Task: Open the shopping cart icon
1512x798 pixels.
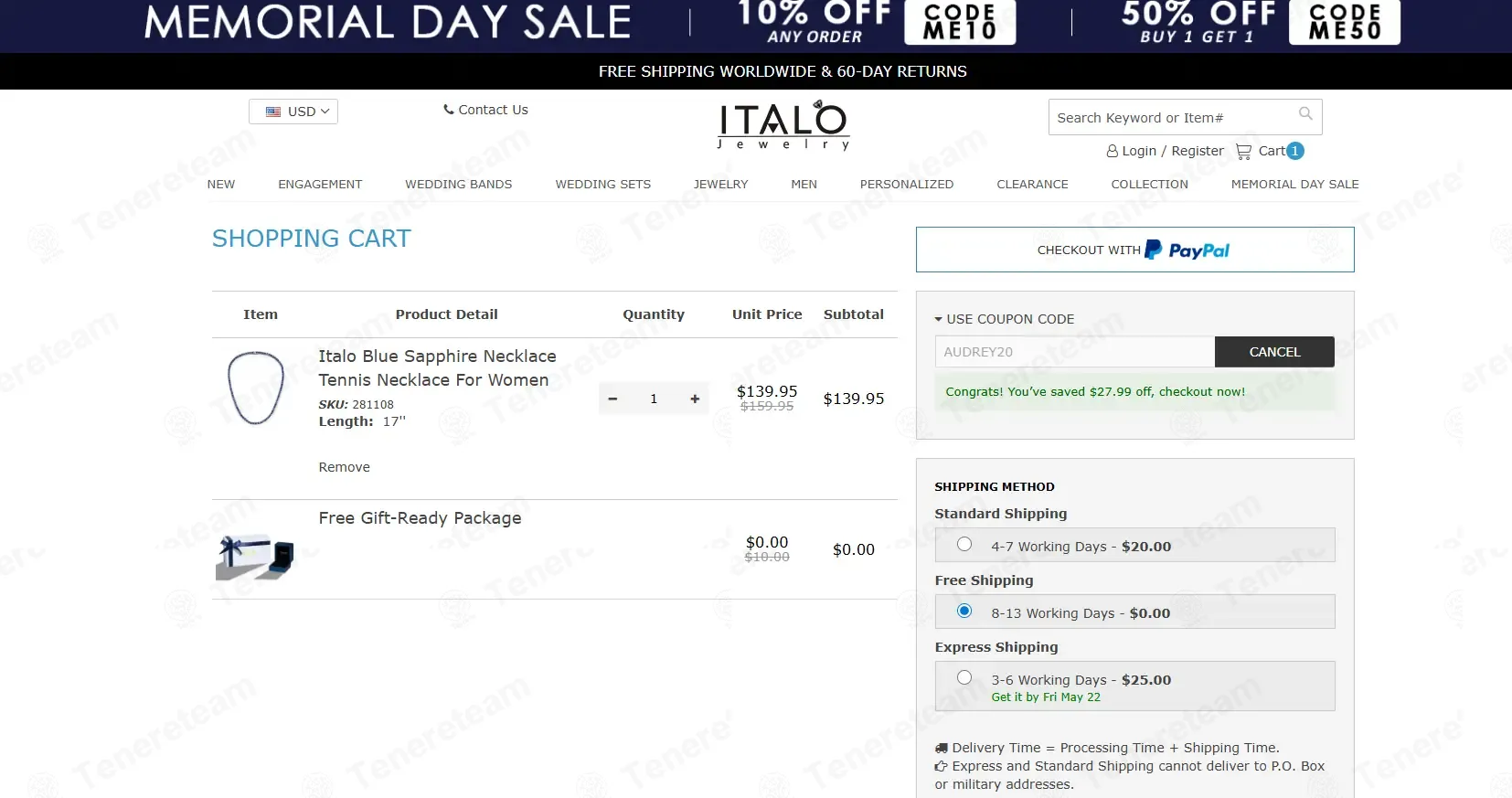Action: pos(1243,152)
